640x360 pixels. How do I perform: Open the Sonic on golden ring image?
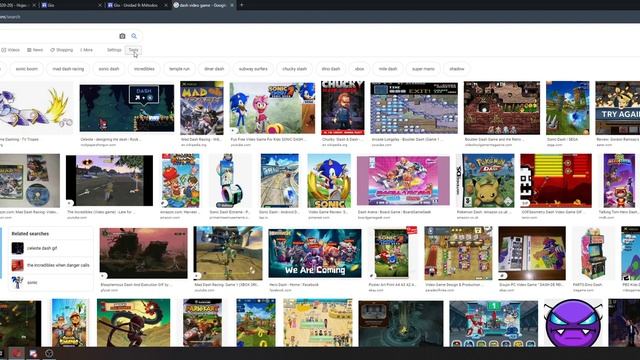point(329,180)
